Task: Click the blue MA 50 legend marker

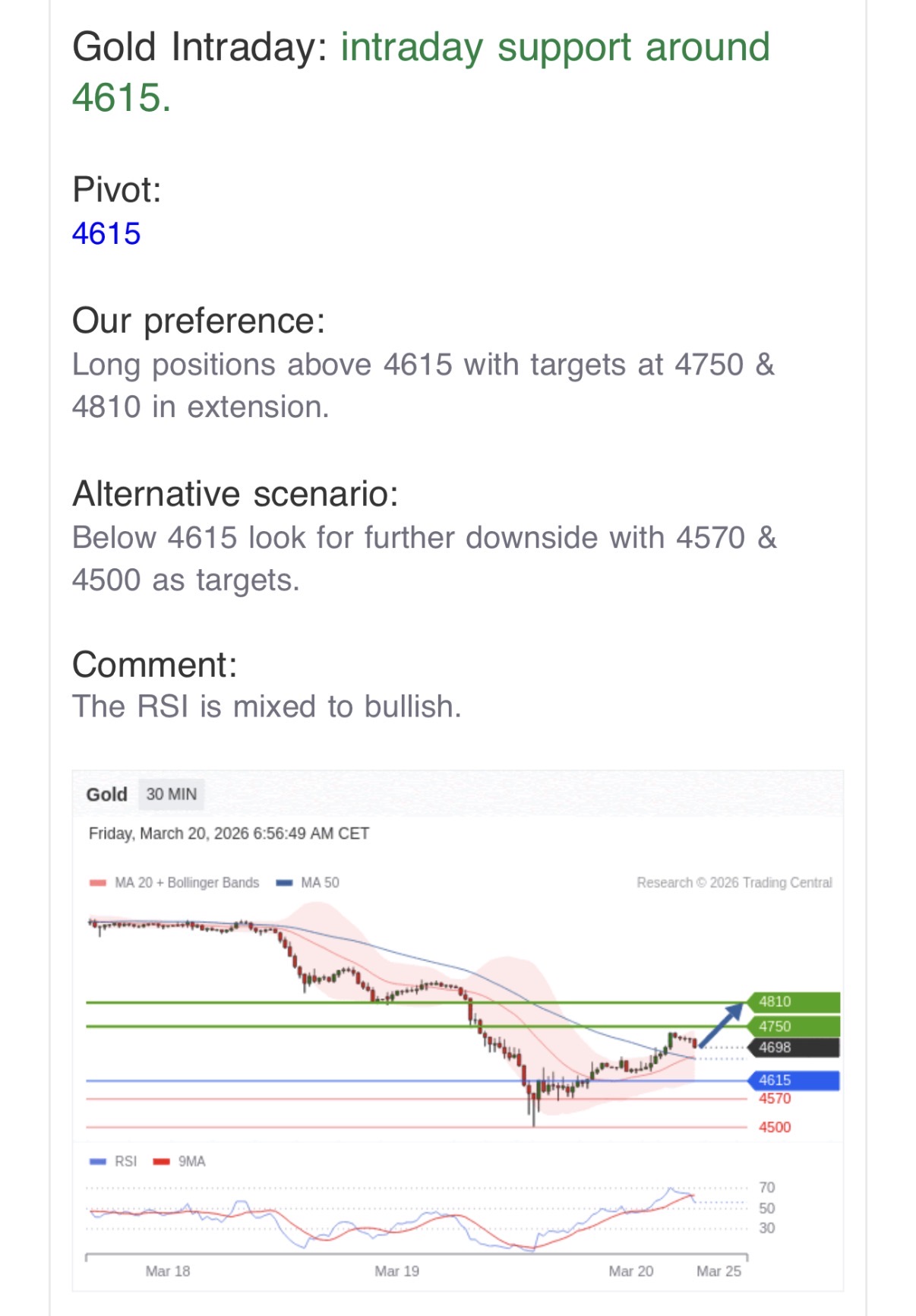Action: (284, 883)
